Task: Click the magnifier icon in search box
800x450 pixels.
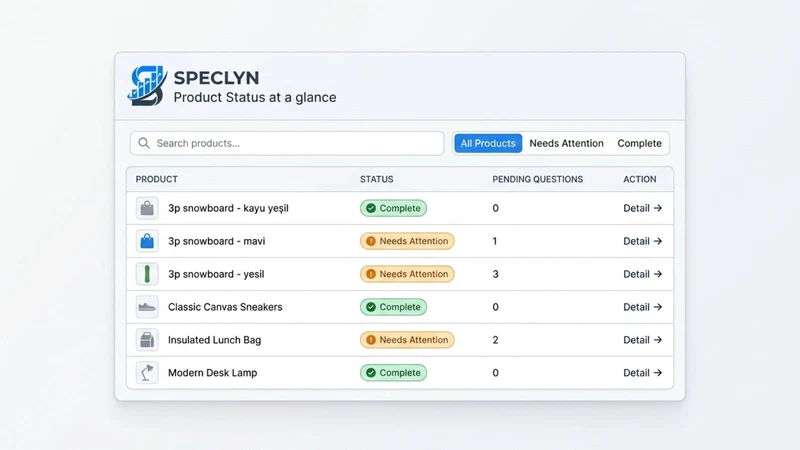Action: click(x=144, y=143)
